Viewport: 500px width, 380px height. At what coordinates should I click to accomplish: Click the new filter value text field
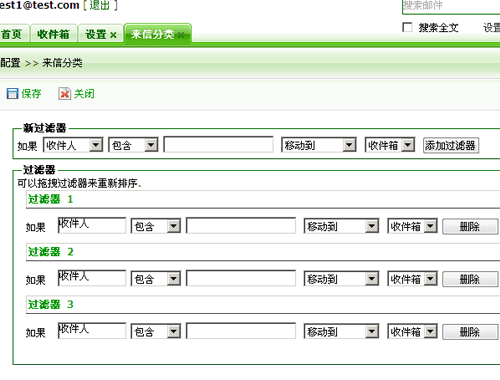218,145
